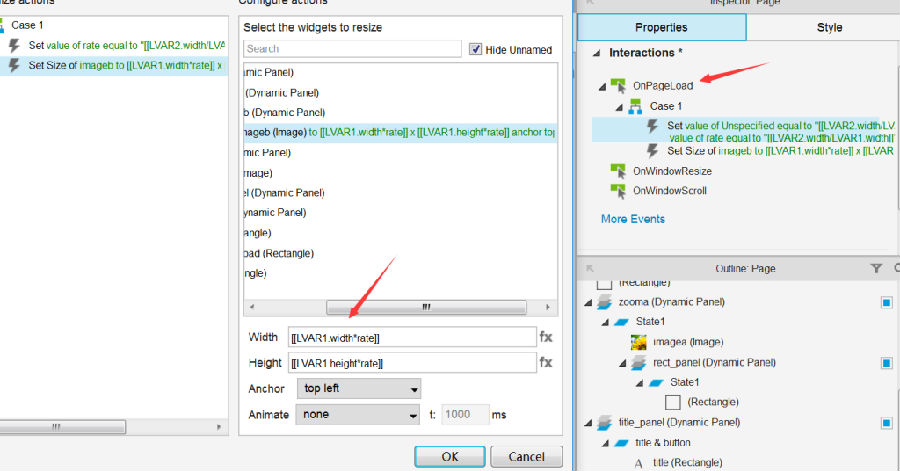Screen dimensions: 900x471
Task: Select the imagea image thumbnail in outline
Action: pos(639,342)
